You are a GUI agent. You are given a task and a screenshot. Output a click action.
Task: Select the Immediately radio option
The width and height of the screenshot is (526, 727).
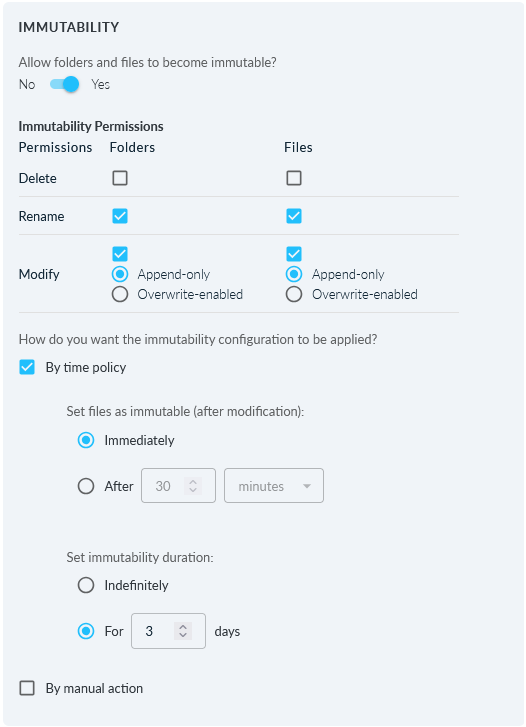[86, 440]
